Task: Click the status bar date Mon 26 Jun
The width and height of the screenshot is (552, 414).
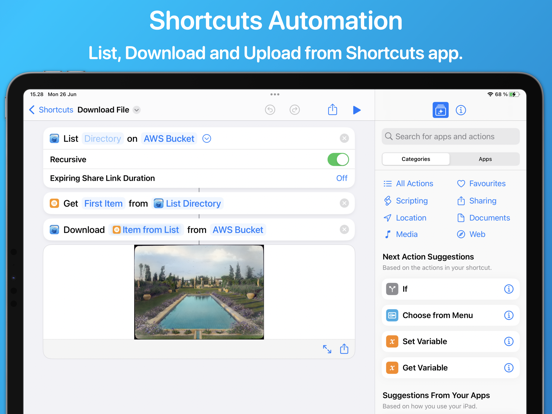Action: 62,94
